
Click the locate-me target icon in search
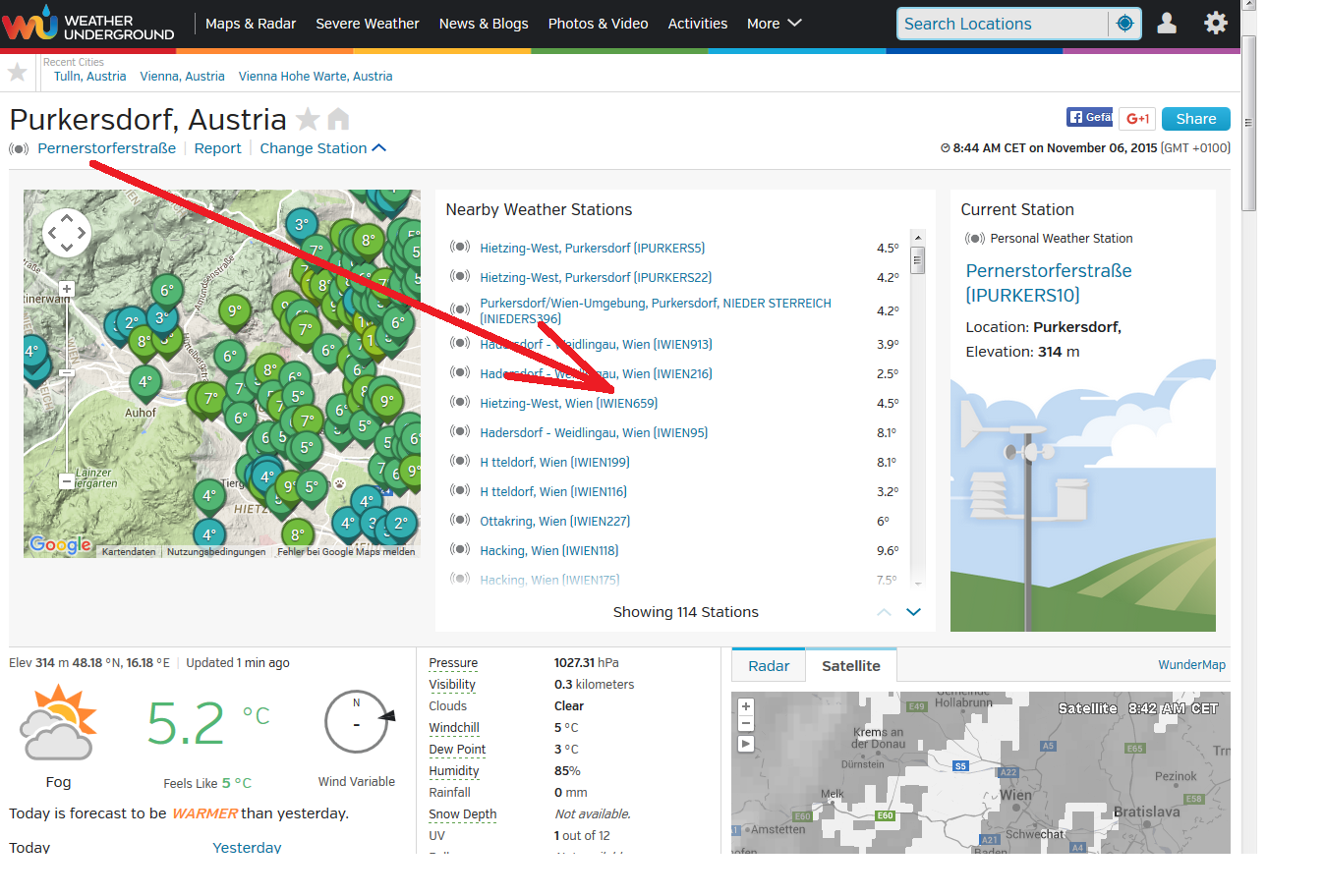pyautogui.click(x=1124, y=24)
